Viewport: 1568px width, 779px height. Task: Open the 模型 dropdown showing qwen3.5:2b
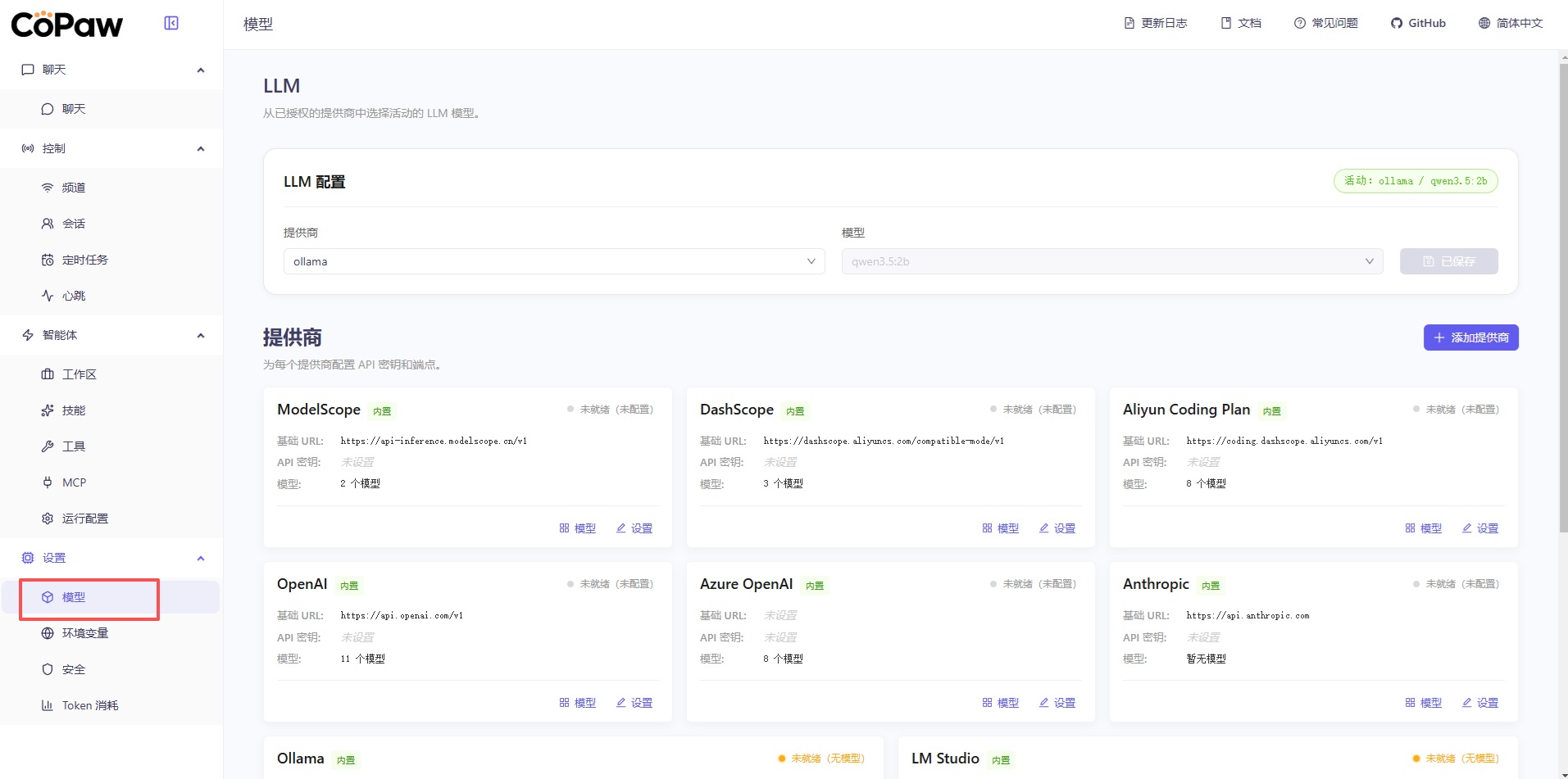coord(1111,261)
